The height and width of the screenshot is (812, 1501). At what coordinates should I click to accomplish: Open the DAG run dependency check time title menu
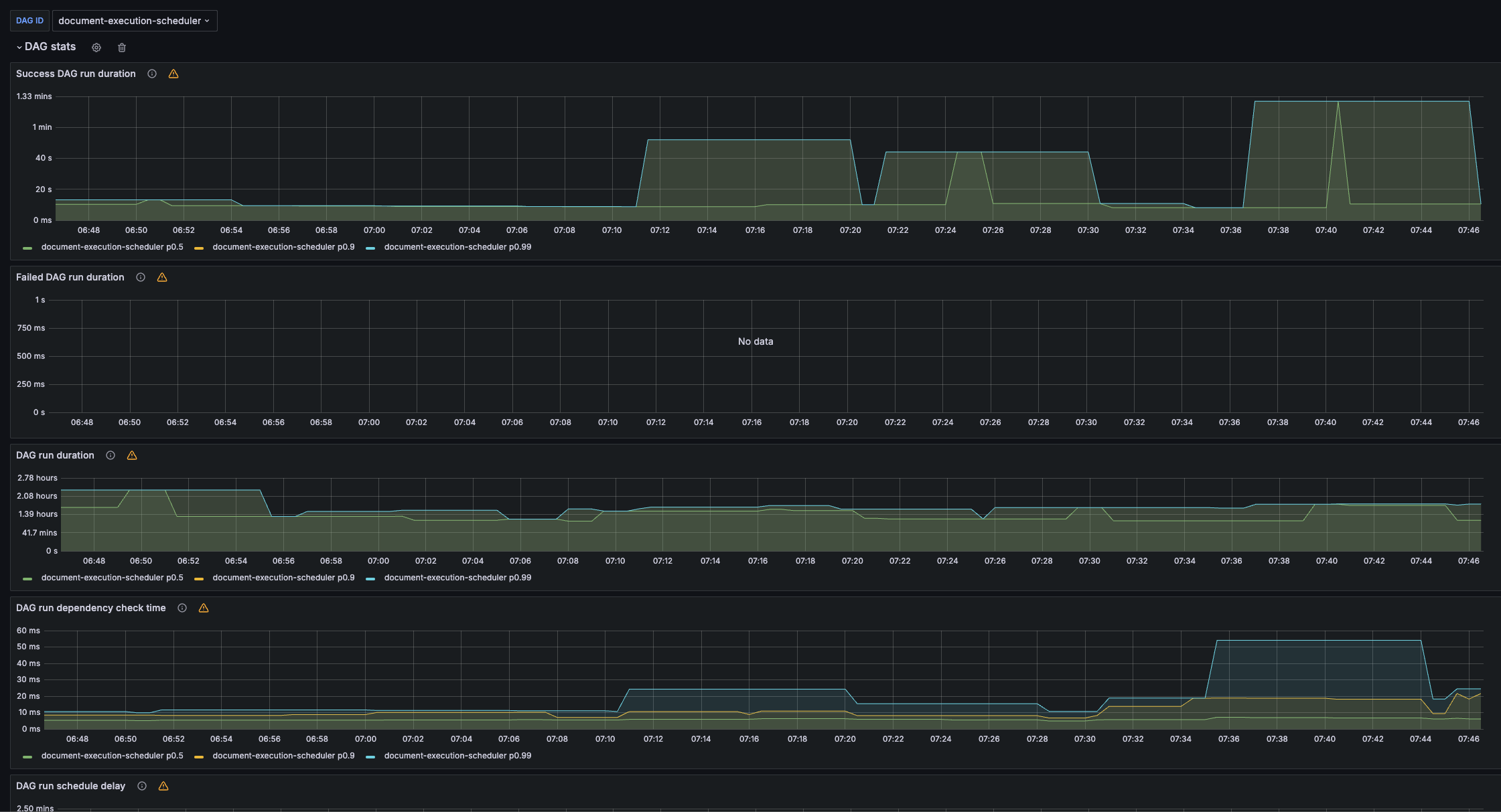90,608
